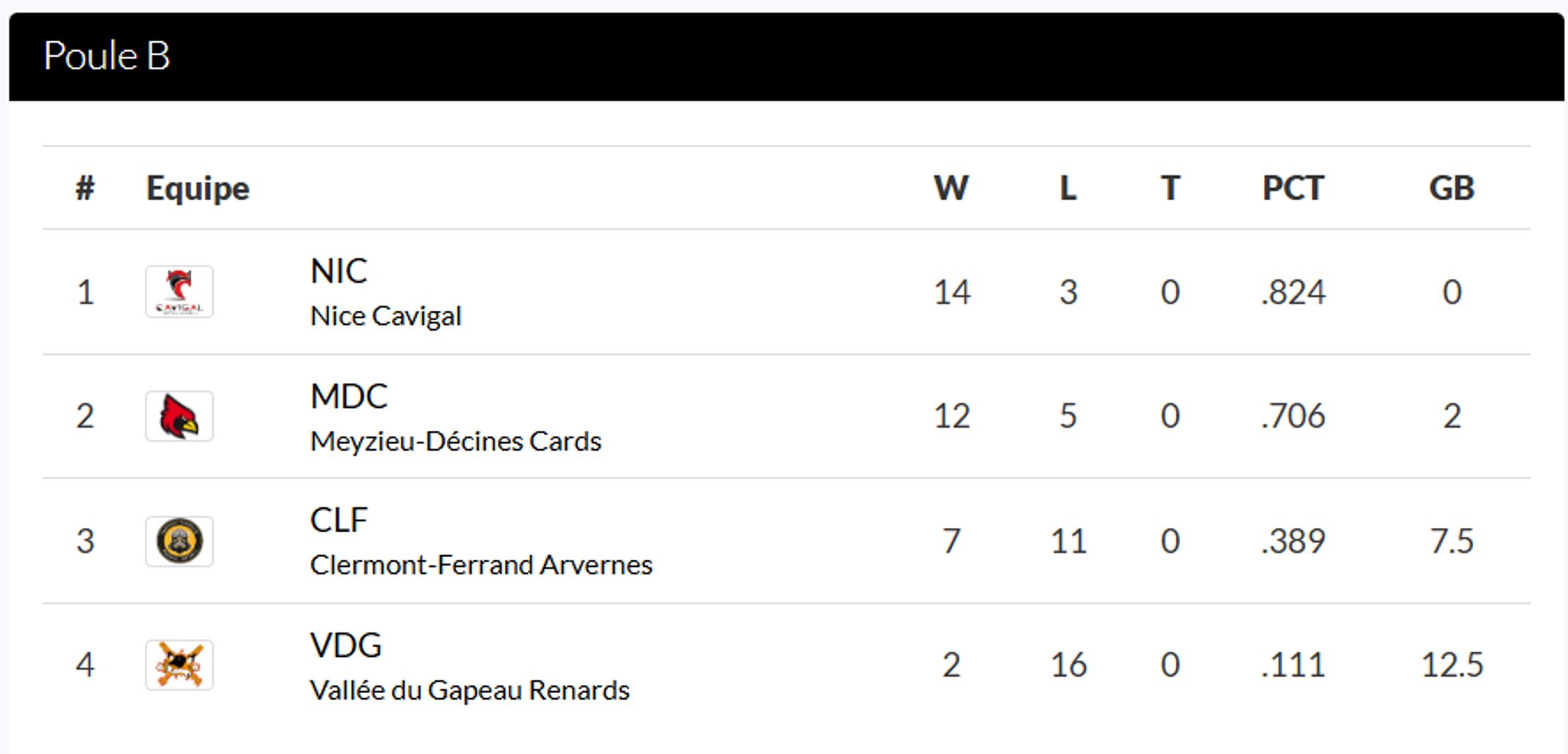Click Nice Cavigal's .824 percentage value

coord(1293,292)
